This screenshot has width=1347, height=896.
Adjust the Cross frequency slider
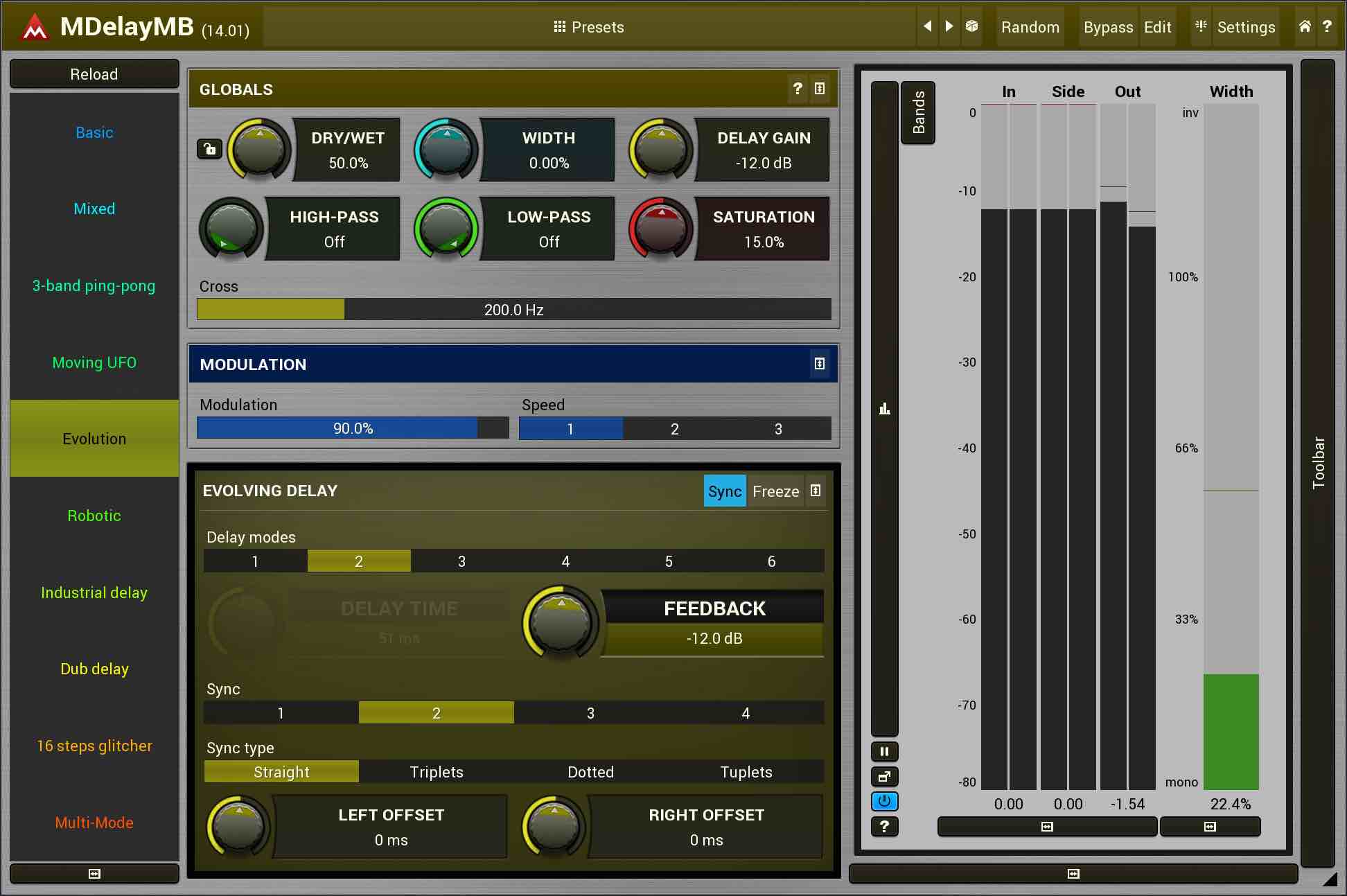[513, 309]
